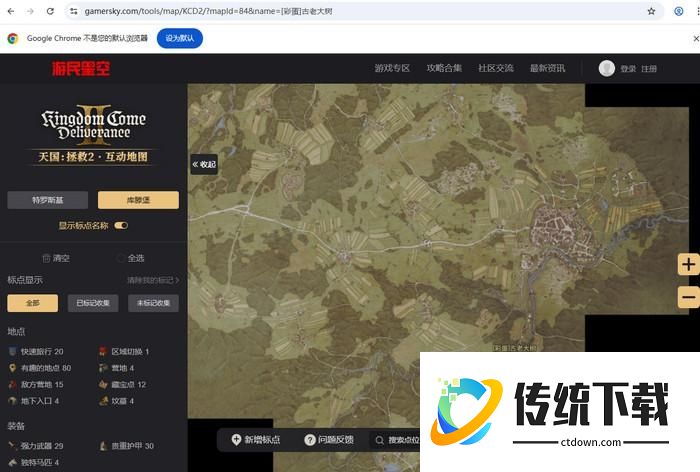This screenshot has height=472, width=700.
Task: Collapse the sidebar with 收起
Action: (x=204, y=164)
